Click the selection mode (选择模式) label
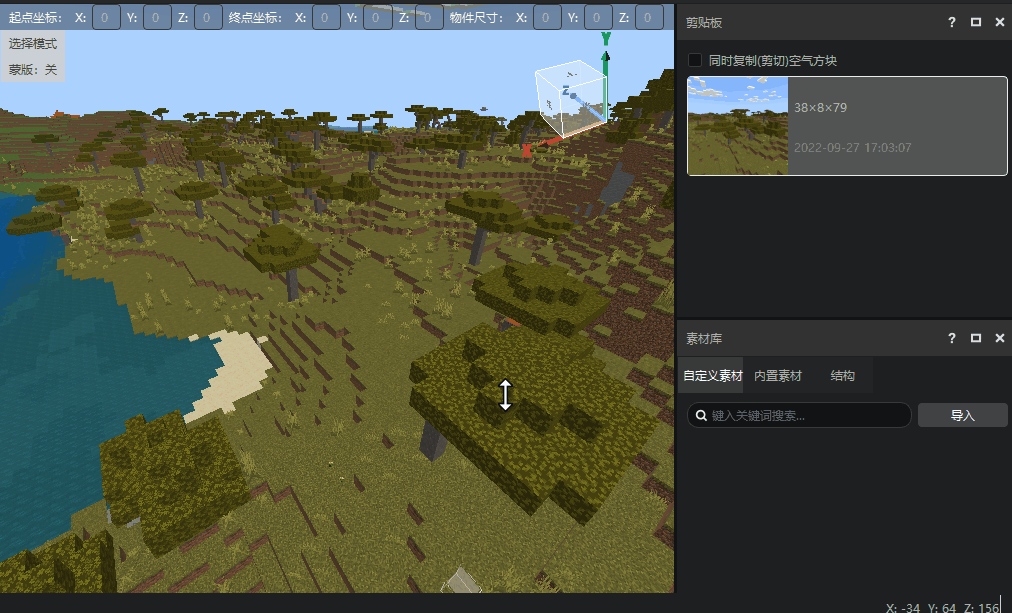The width and height of the screenshot is (1012, 613). [x=33, y=44]
